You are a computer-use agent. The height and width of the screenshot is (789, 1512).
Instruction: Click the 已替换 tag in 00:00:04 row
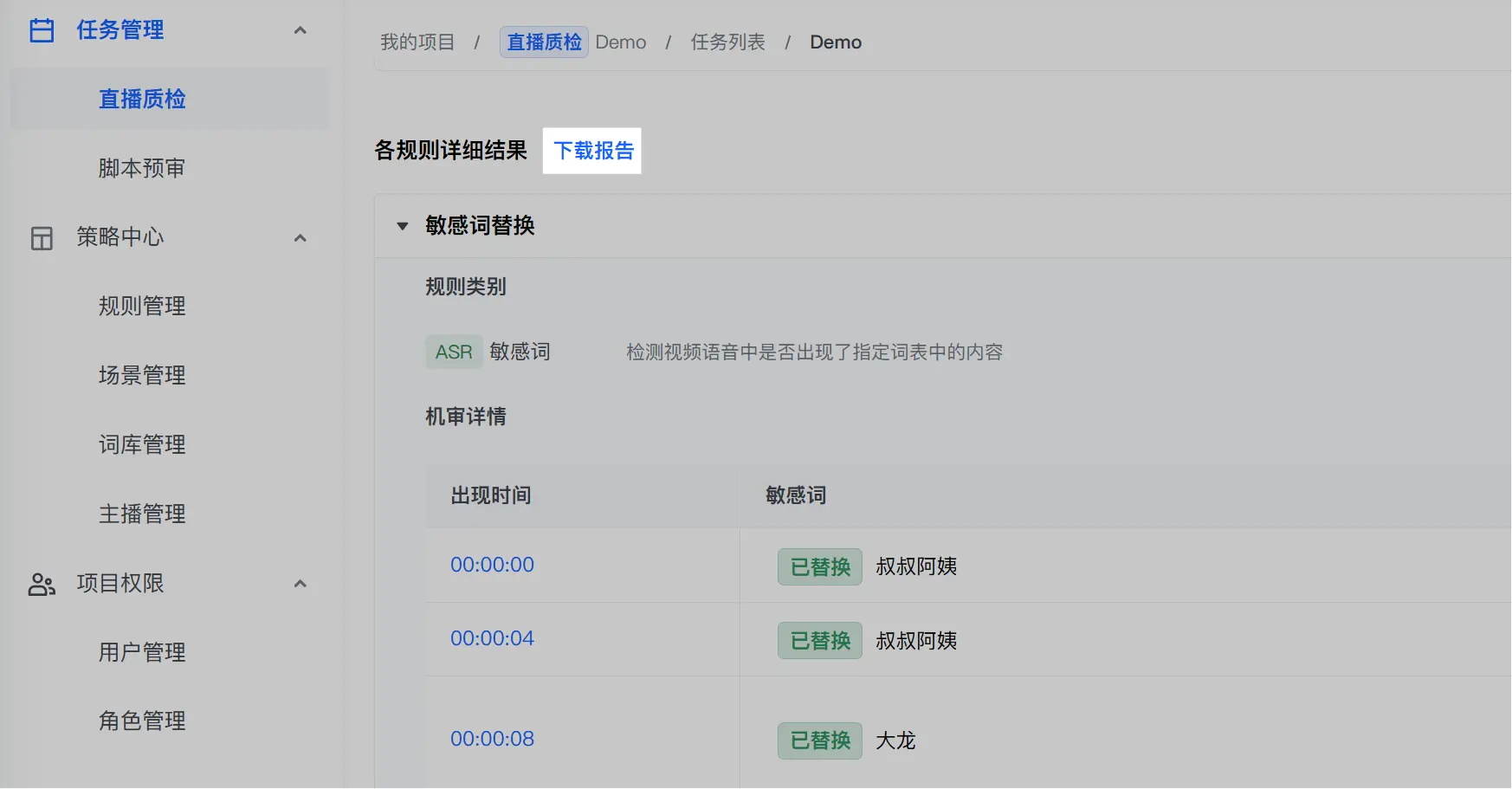tap(820, 640)
